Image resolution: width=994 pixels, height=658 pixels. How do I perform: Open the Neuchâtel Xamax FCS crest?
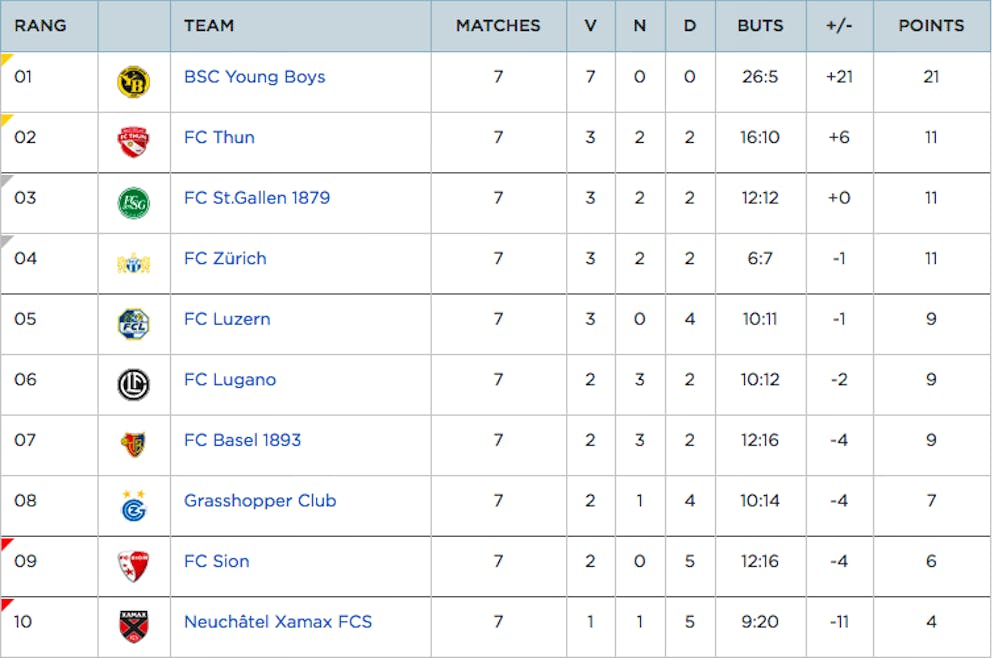[134, 626]
